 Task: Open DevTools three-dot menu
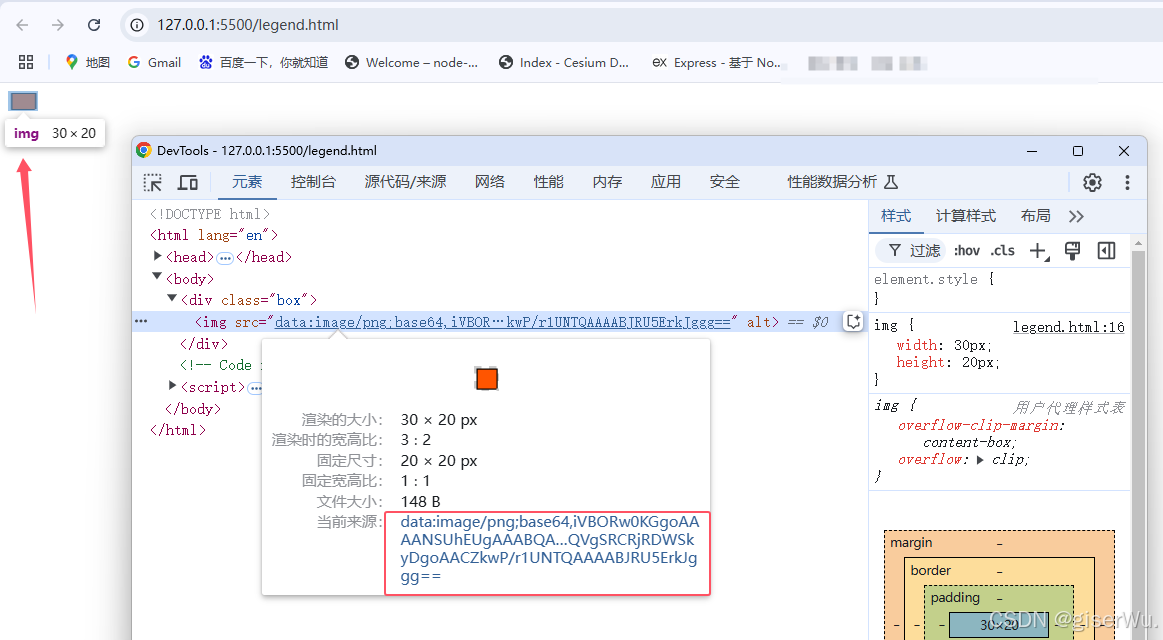pos(1127,182)
